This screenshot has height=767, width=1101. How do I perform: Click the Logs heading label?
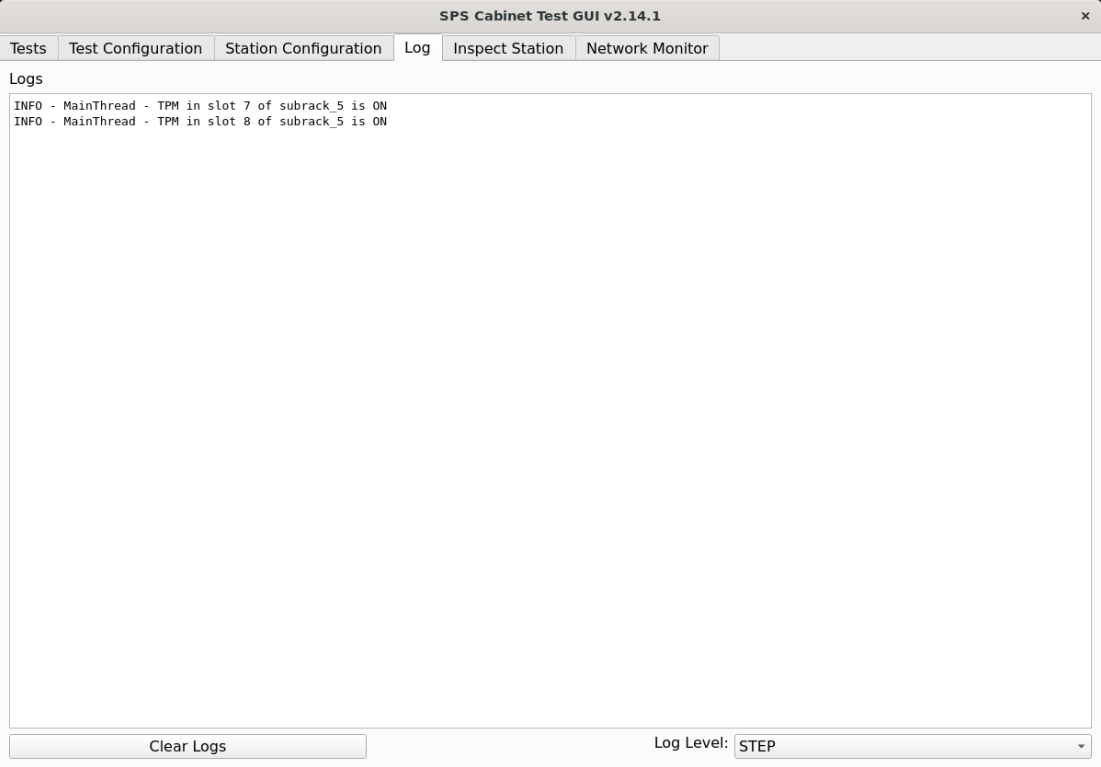(x=26, y=79)
